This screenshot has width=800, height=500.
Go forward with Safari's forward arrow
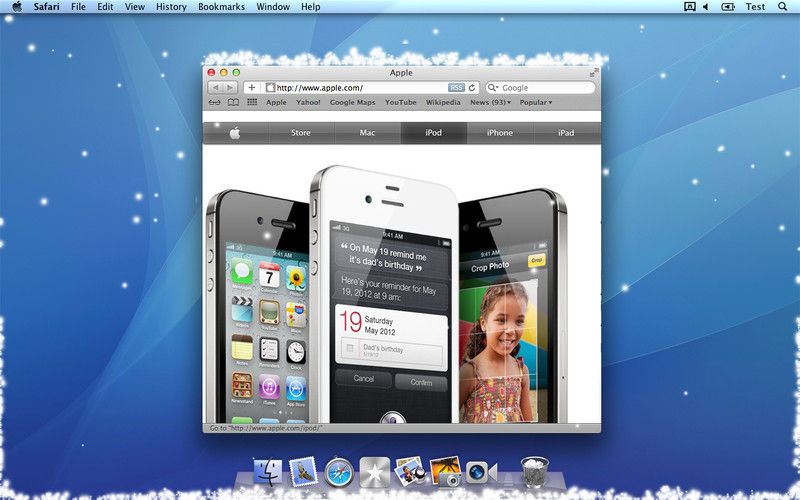point(231,88)
